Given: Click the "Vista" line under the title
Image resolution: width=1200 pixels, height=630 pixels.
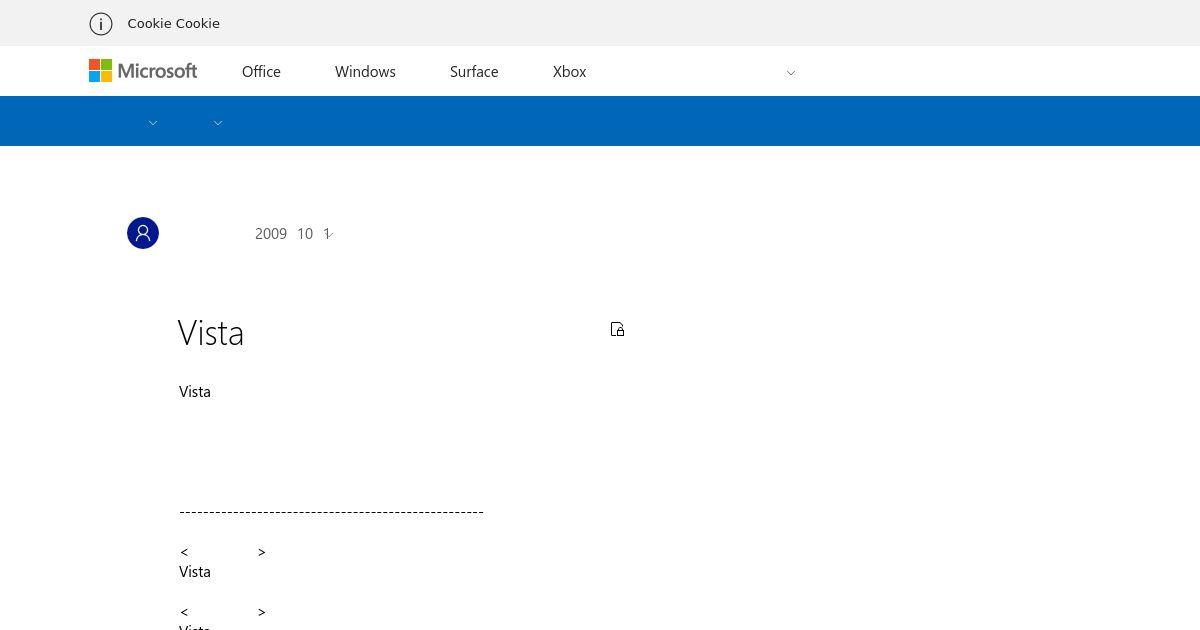Looking at the screenshot, I should 195,392.
